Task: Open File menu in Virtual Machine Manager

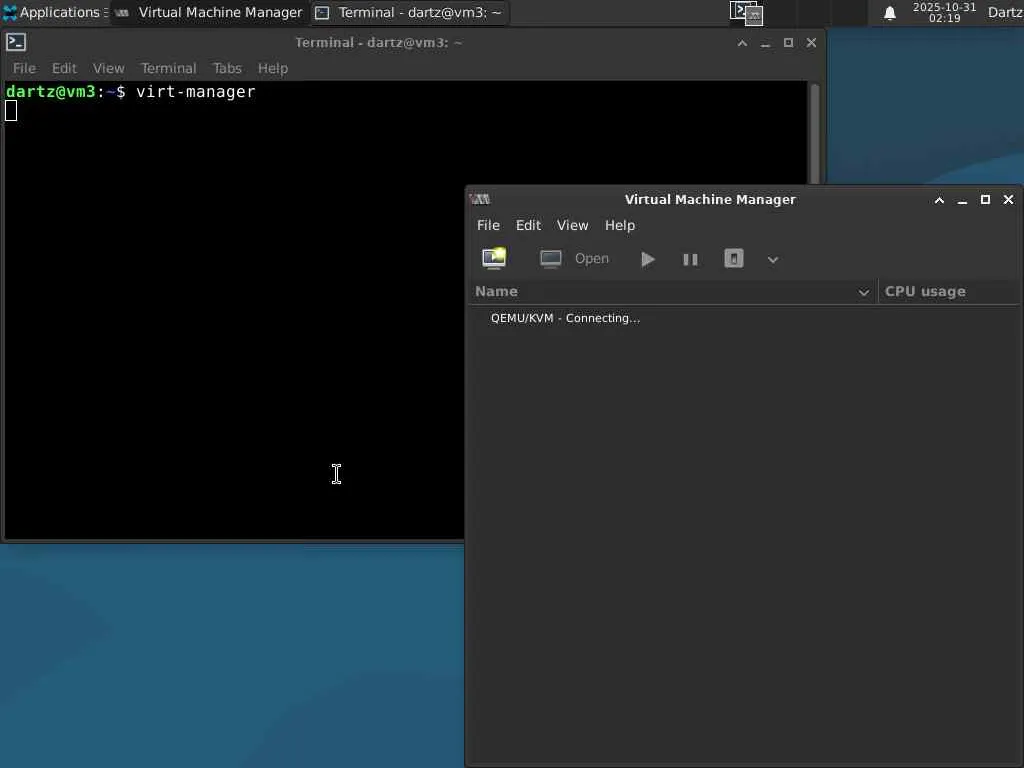Action: tap(488, 225)
